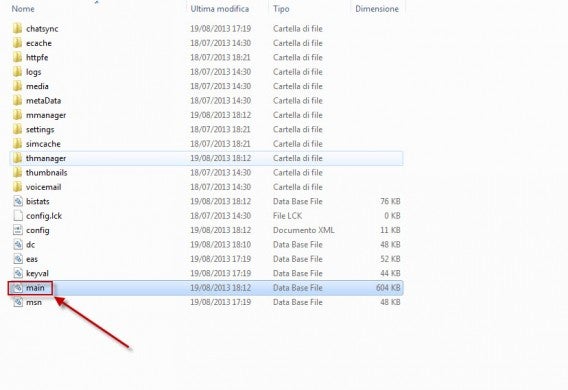
Task: Click the msn database file icon
Action: [18, 302]
